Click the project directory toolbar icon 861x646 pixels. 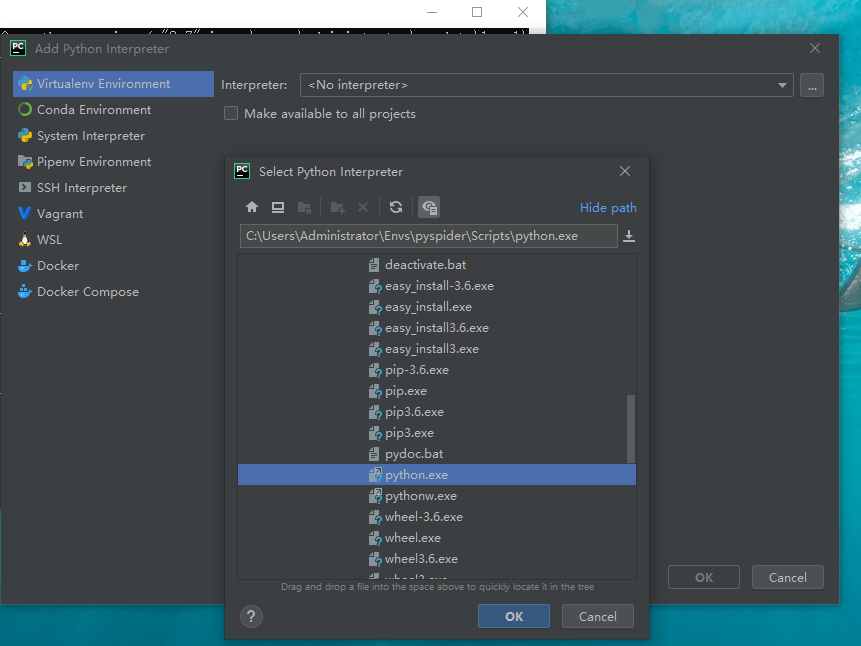[304, 207]
